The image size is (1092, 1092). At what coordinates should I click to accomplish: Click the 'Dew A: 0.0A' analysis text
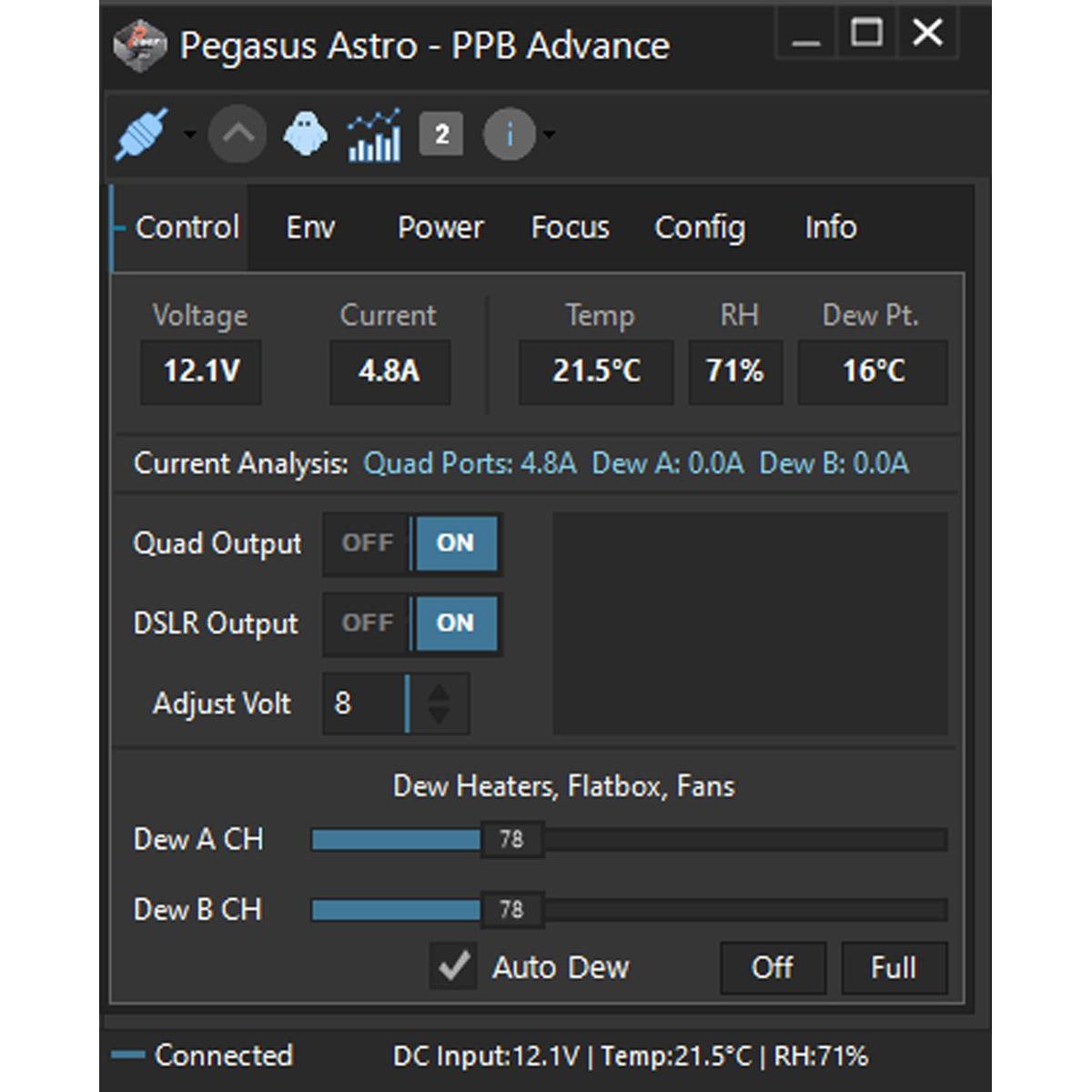point(667,464)
